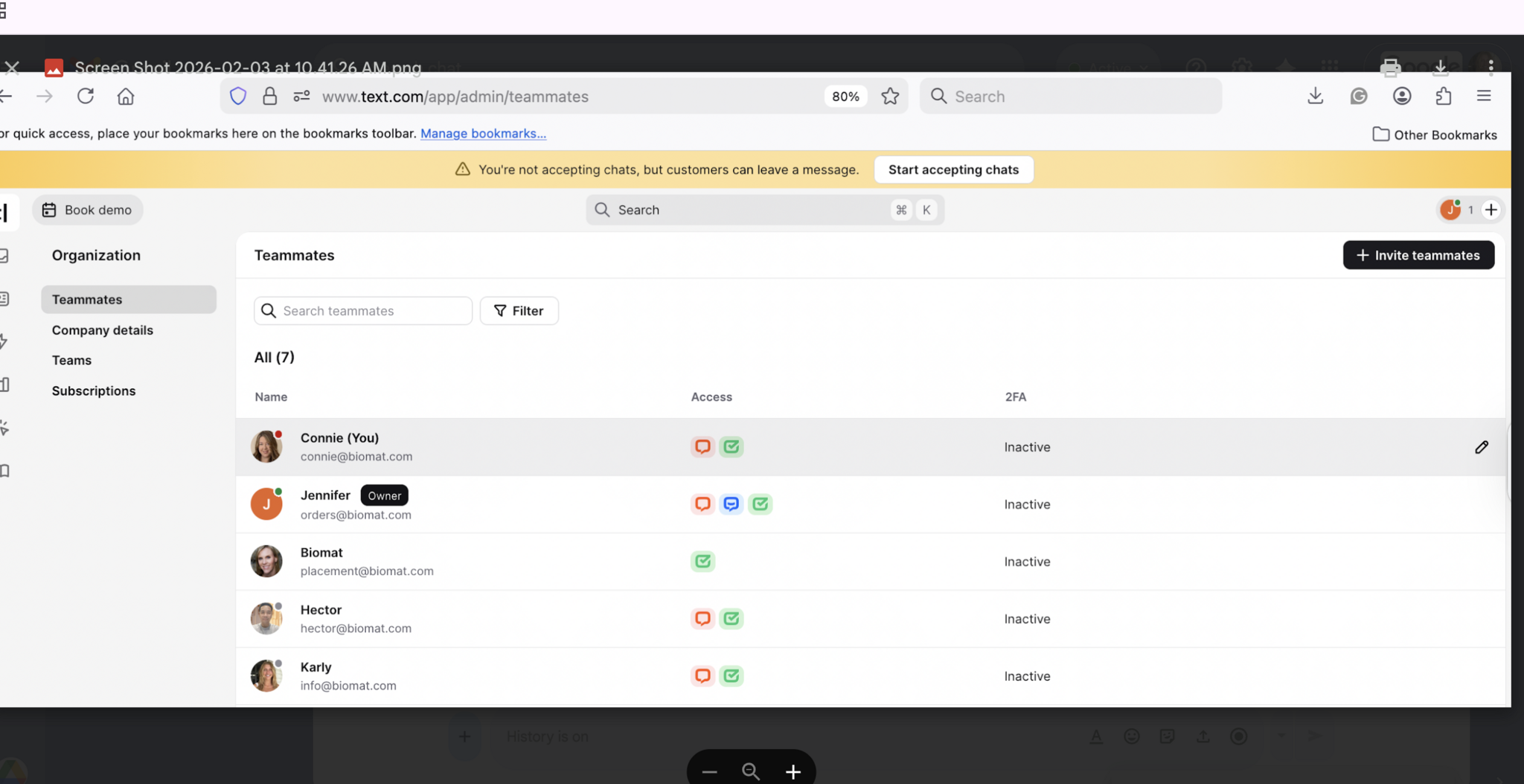Open the Firefox downloads arrow icon

pos(1315,96)
